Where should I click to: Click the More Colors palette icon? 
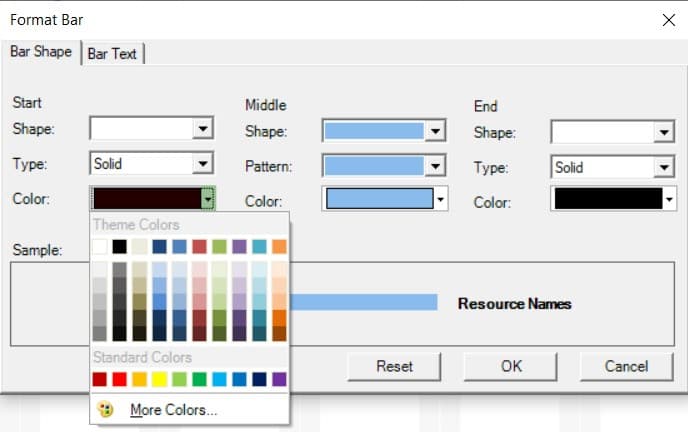(107, 409)
